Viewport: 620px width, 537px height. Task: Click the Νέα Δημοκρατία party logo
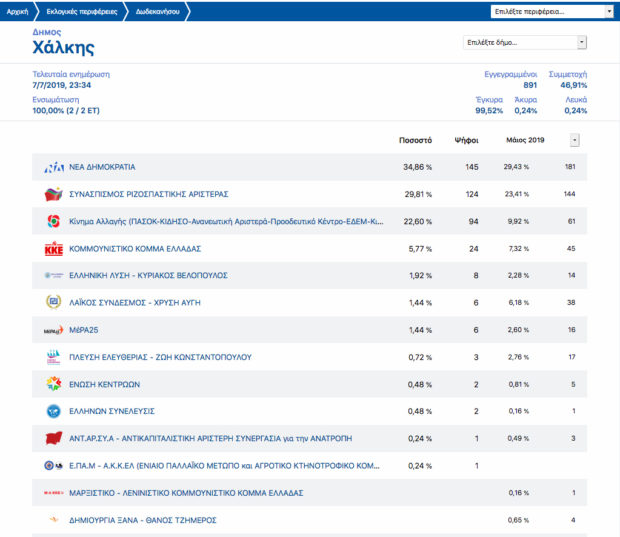(x=53, y=167)
